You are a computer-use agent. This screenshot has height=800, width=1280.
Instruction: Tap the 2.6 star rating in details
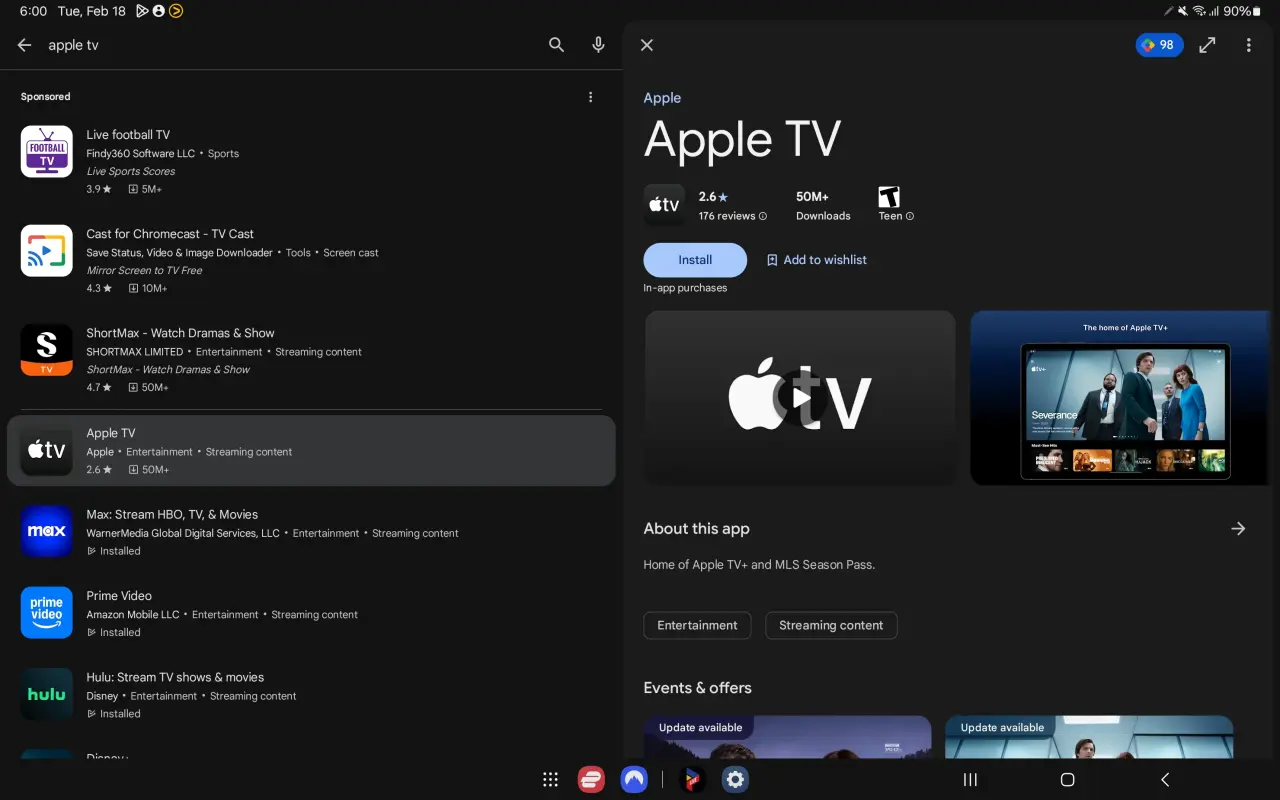713,197
